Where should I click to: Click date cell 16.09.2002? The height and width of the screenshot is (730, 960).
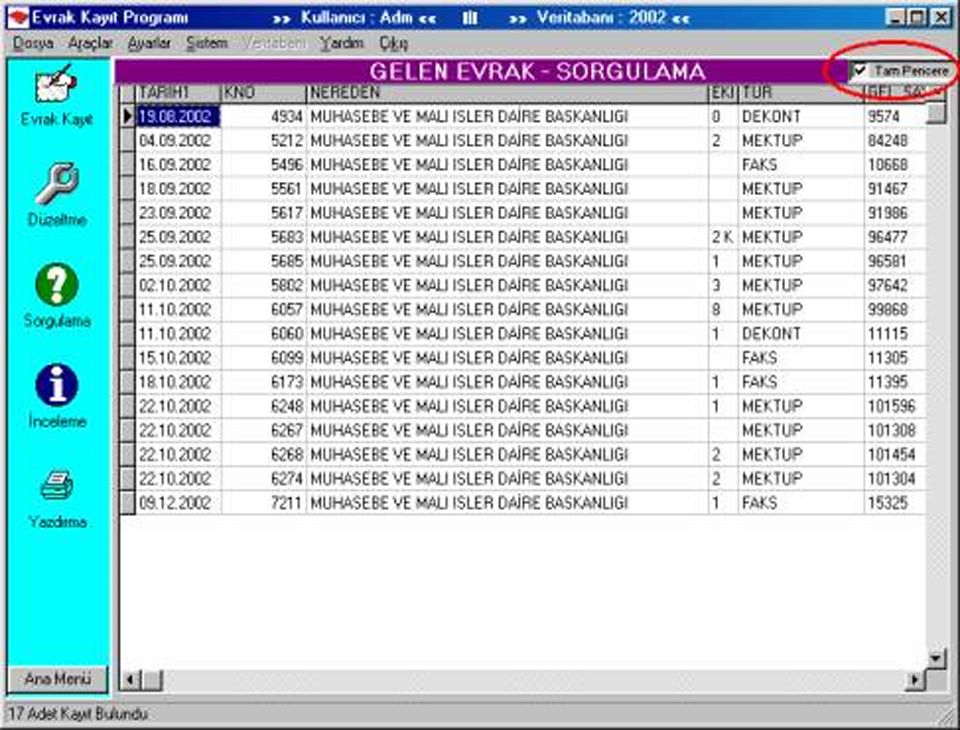click(178, 165)
